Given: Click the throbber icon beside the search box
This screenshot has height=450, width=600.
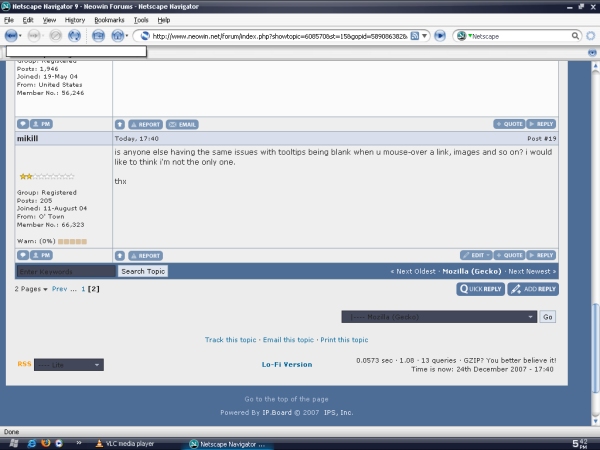Looking at the screenshot, I should [591, 36].
